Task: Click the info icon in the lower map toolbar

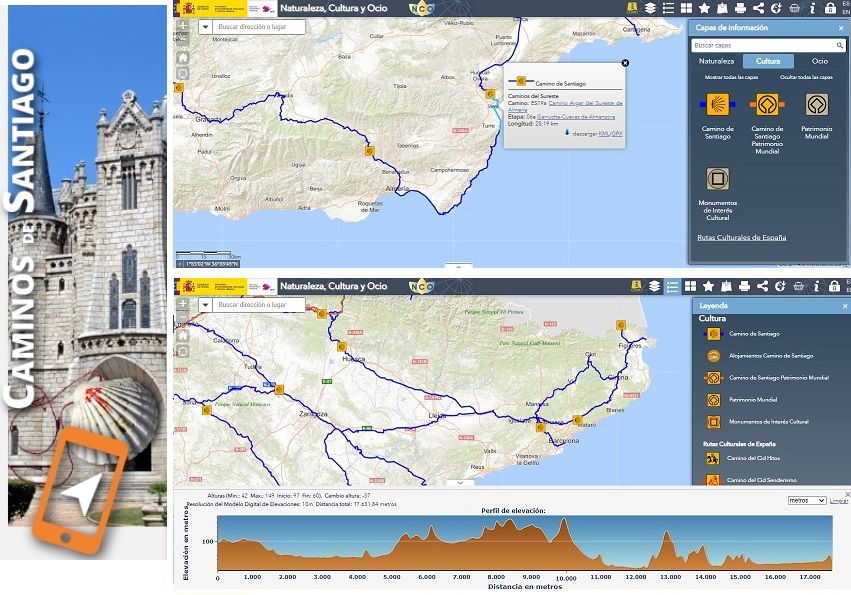Action: pos(816,286)
